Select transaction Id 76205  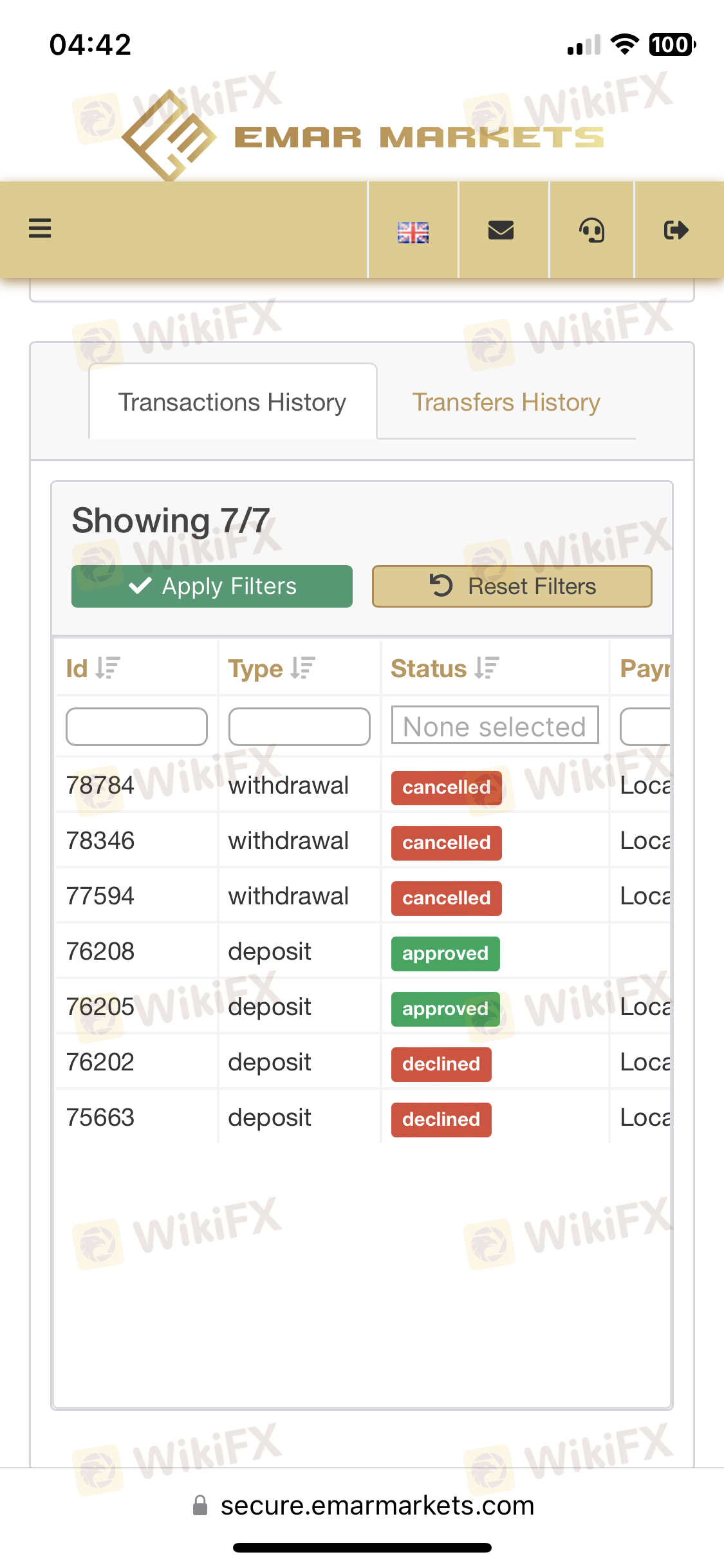100,1007
